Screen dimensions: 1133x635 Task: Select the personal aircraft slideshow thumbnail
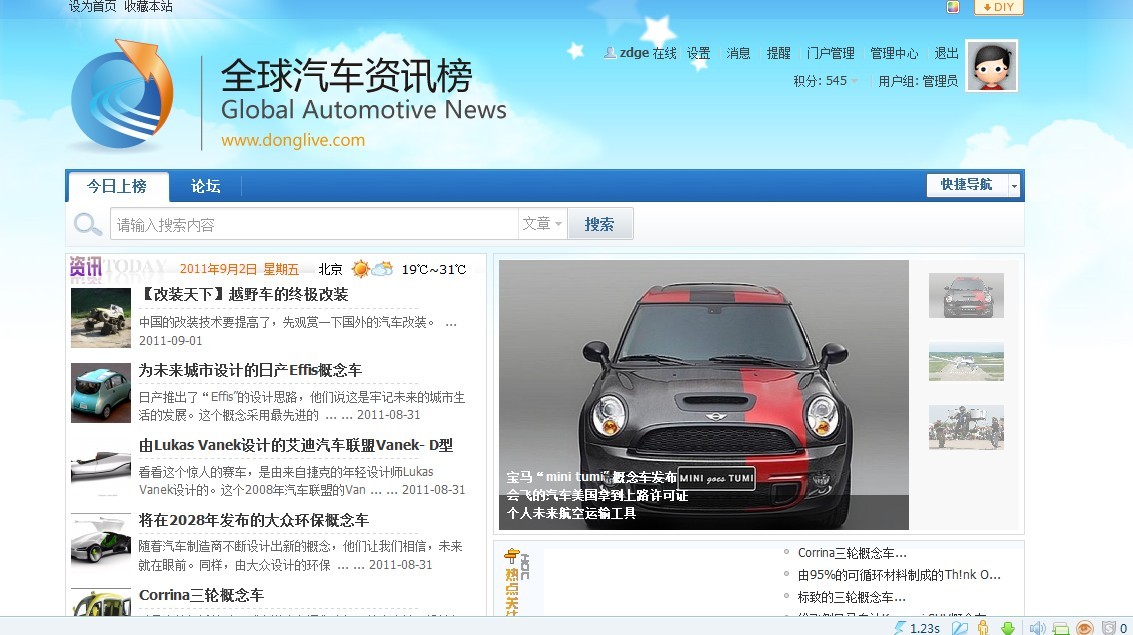point(966,428)
